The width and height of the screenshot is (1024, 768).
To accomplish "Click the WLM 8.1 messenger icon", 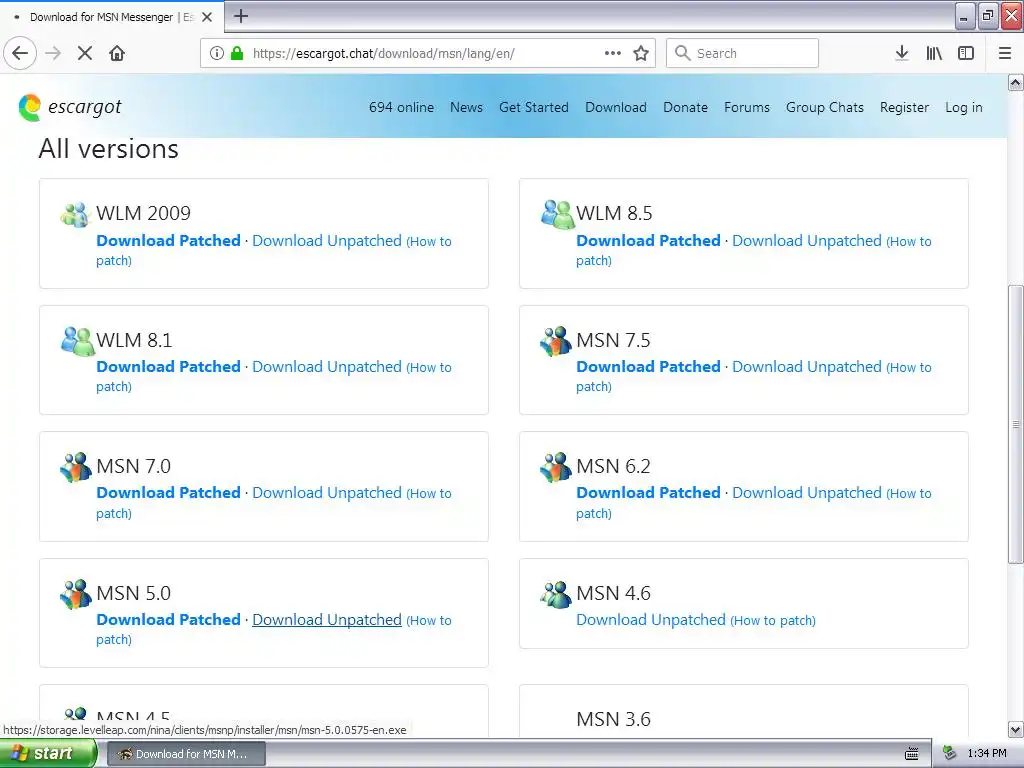I will click(77, 341).
